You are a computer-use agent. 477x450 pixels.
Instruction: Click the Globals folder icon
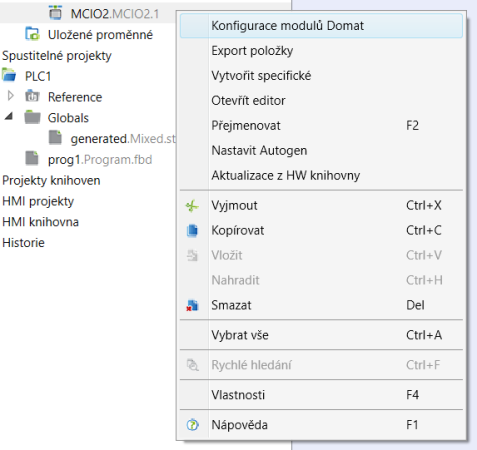(32, 117)
